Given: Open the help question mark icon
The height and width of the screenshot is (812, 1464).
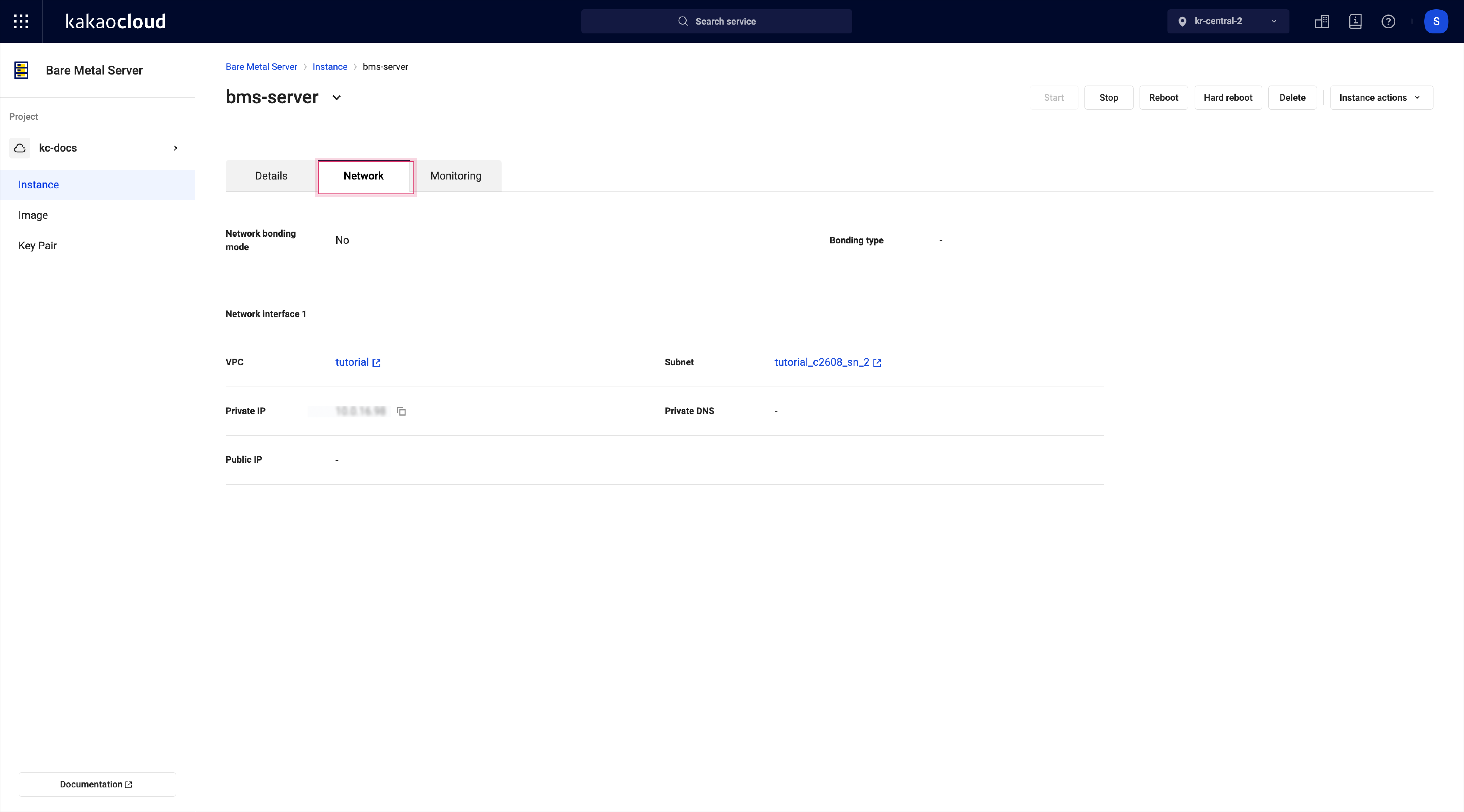Looking at the screenshot, I should click(x=1388, y=22).
